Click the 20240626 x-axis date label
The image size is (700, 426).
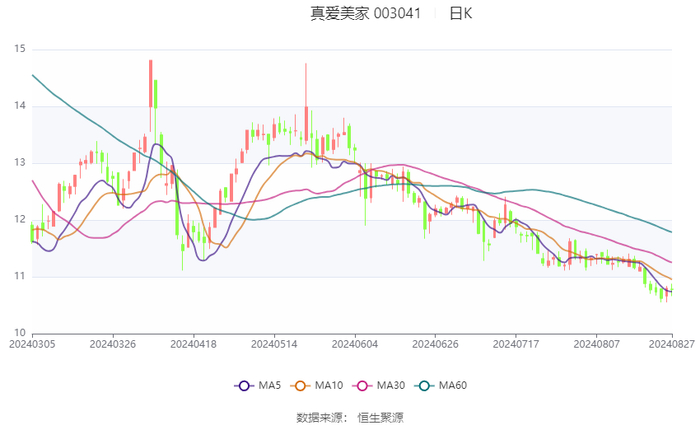435,344
